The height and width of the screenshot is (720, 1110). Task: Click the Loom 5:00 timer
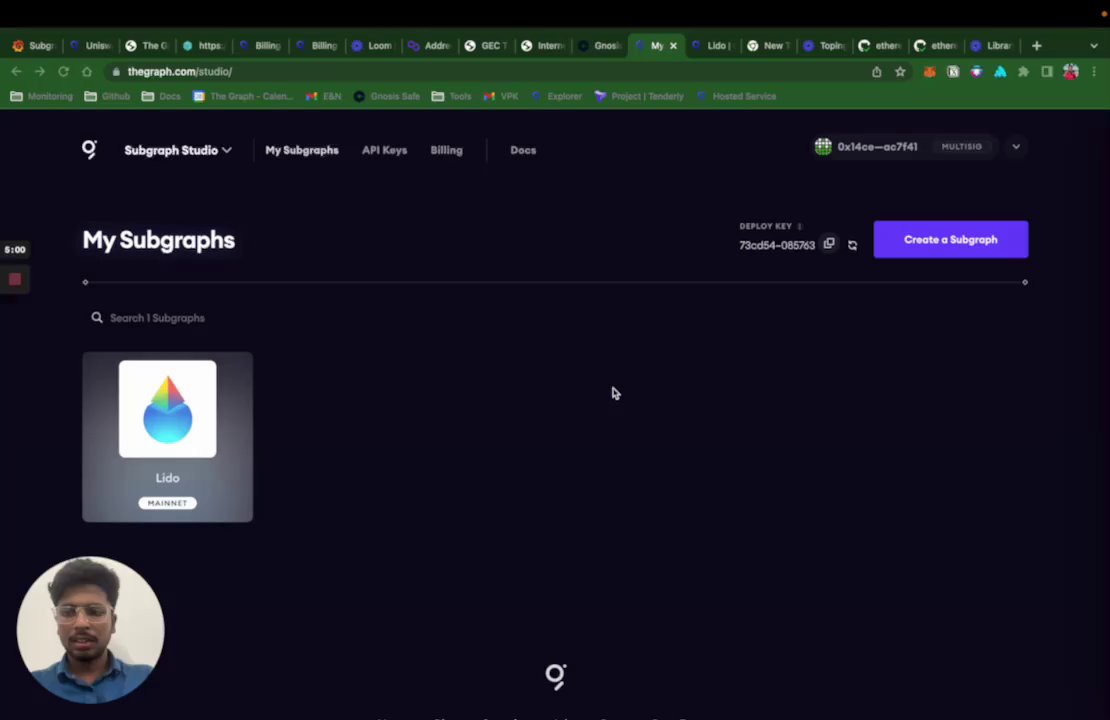pos(15,249)
